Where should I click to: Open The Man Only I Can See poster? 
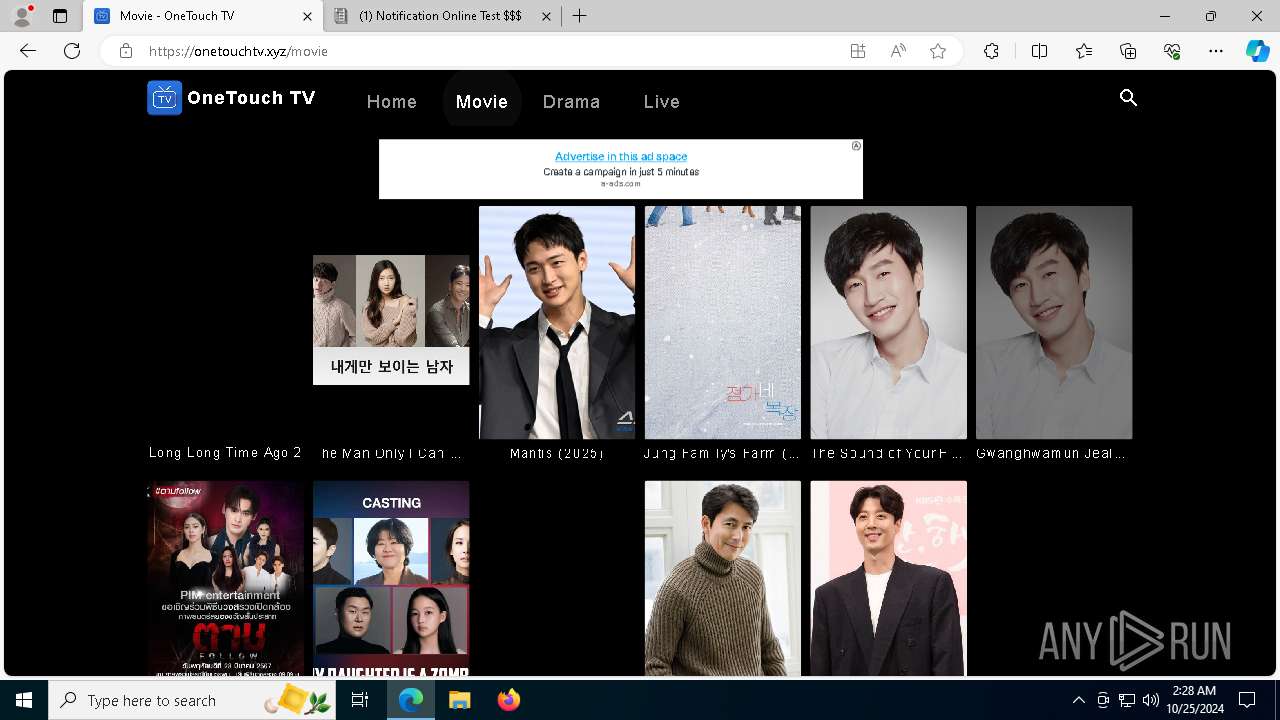point(391,320)
